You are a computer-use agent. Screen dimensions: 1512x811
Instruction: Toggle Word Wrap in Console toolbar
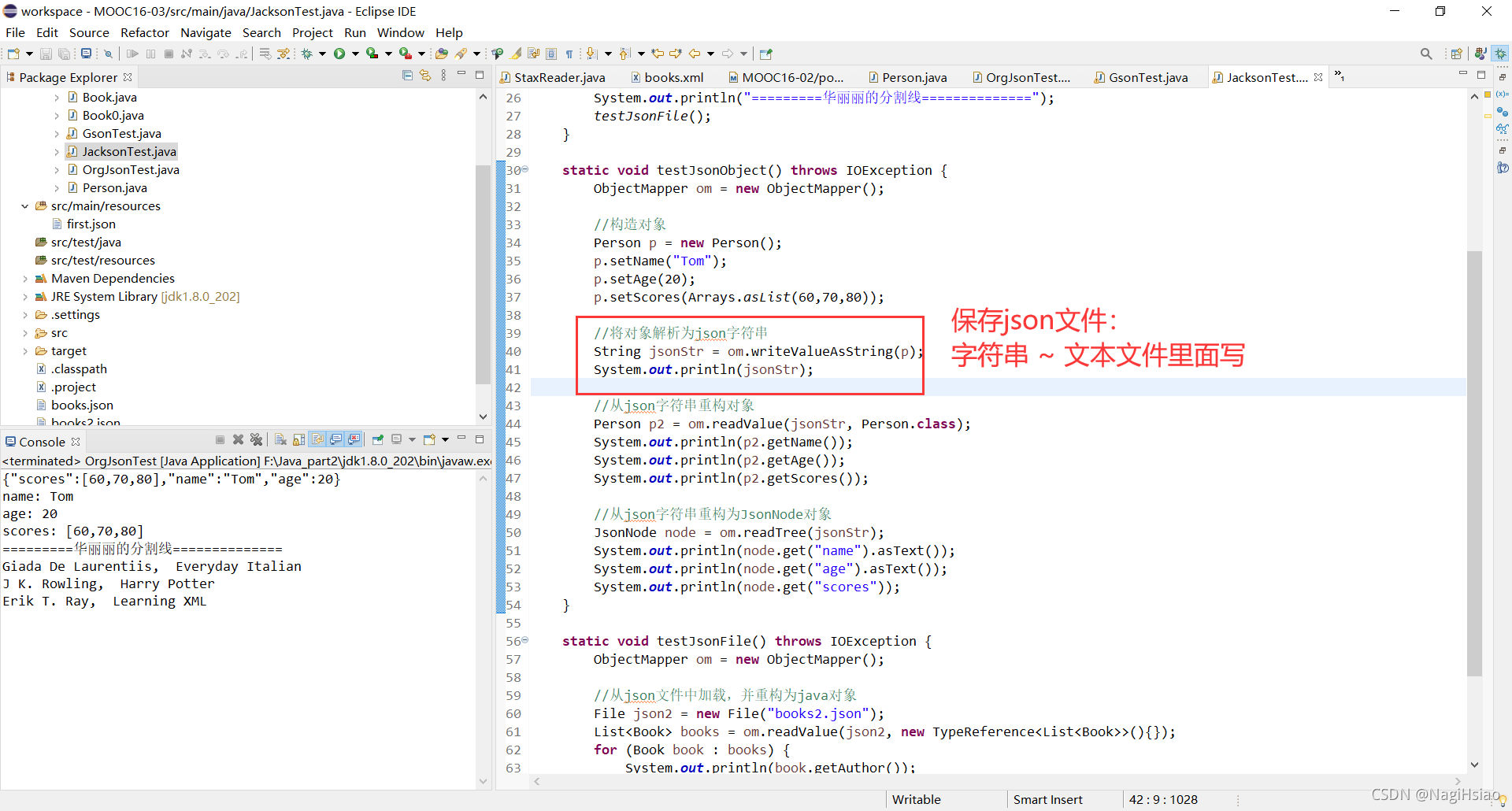point(317,439)
